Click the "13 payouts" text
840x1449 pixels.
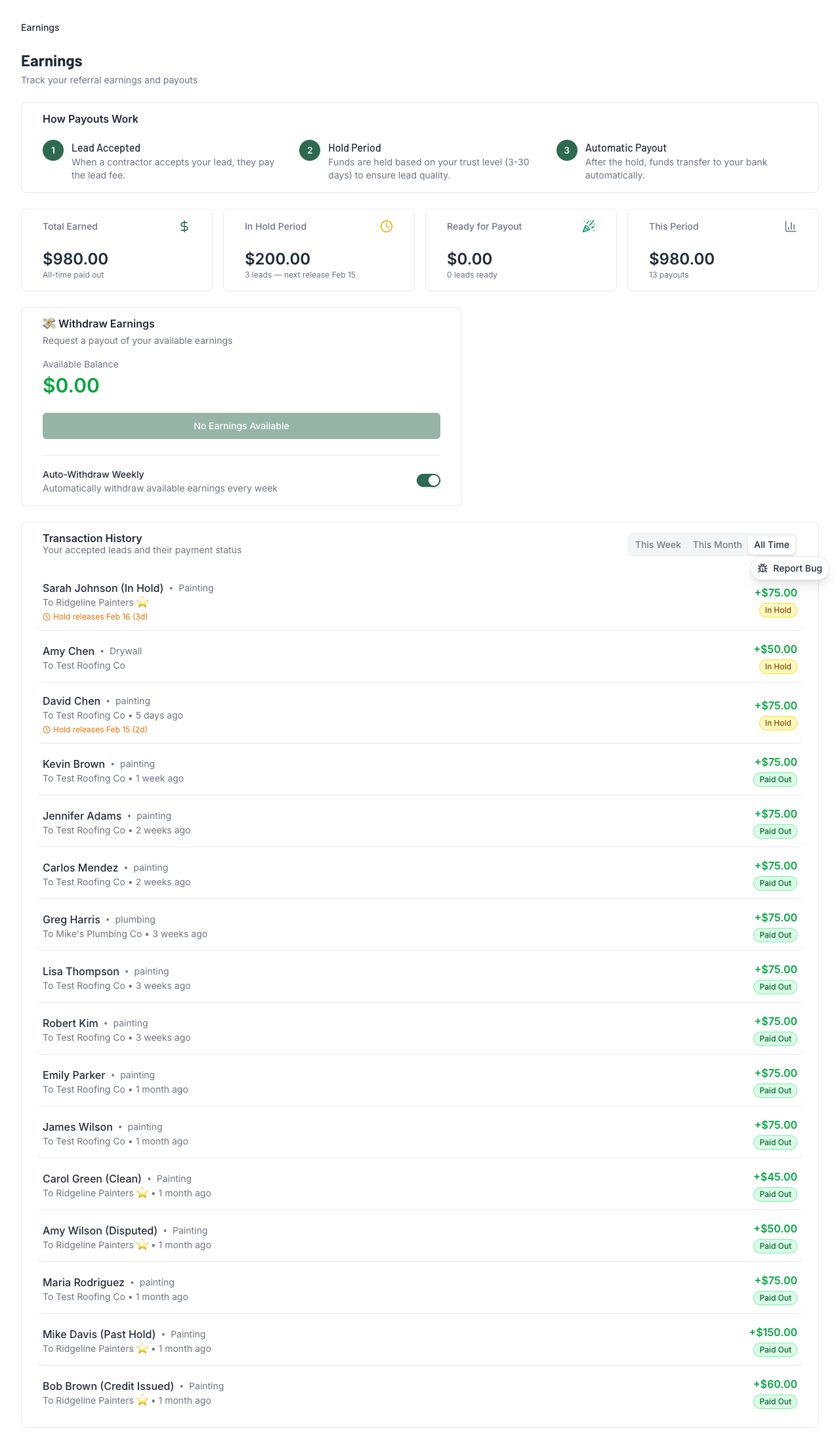pos(669,275)
